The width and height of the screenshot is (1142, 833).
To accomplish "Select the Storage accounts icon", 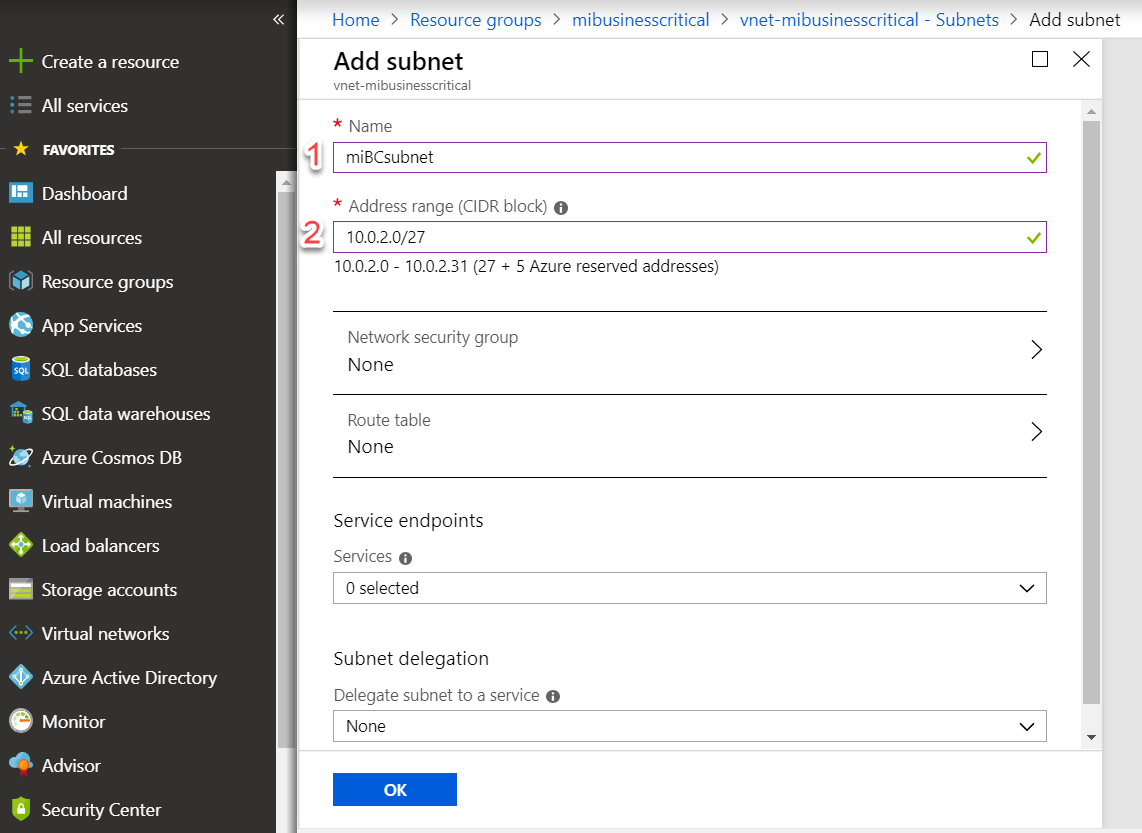I will 21,590.
